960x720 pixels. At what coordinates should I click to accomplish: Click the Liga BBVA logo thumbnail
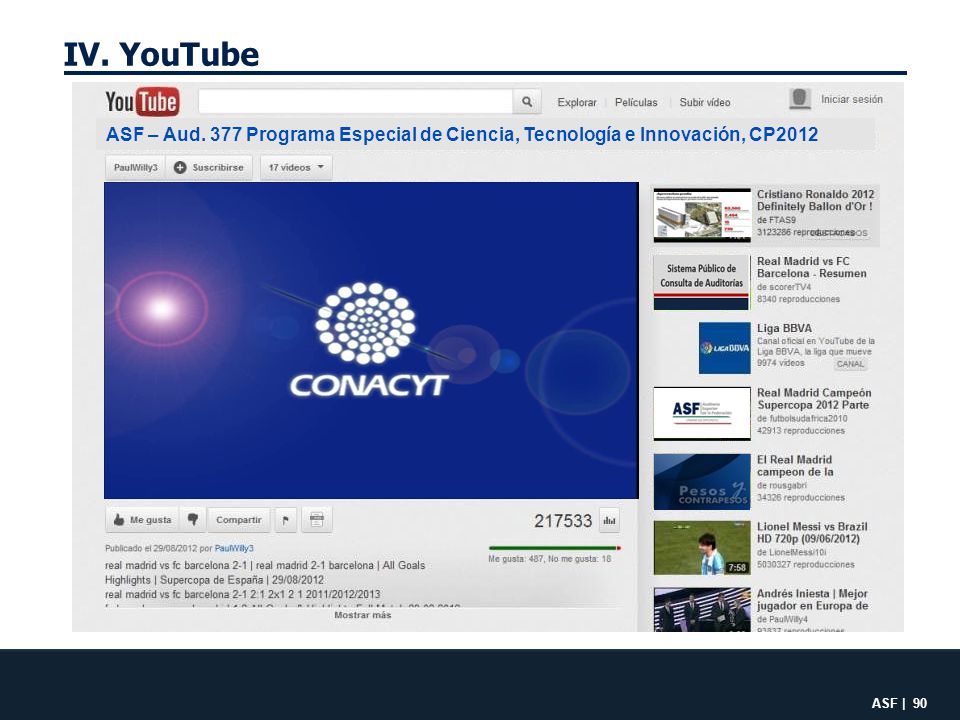[x=725, y=348]
